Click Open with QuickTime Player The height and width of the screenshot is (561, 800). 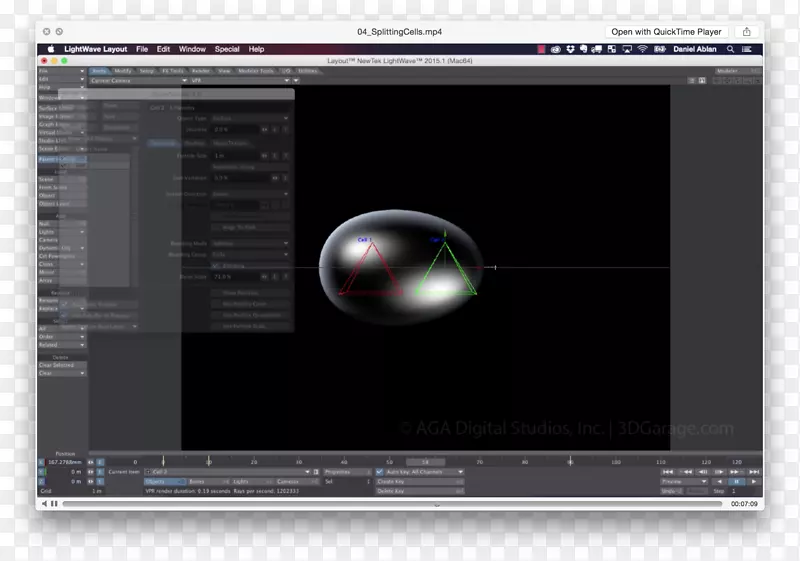(x=666, y=32)
